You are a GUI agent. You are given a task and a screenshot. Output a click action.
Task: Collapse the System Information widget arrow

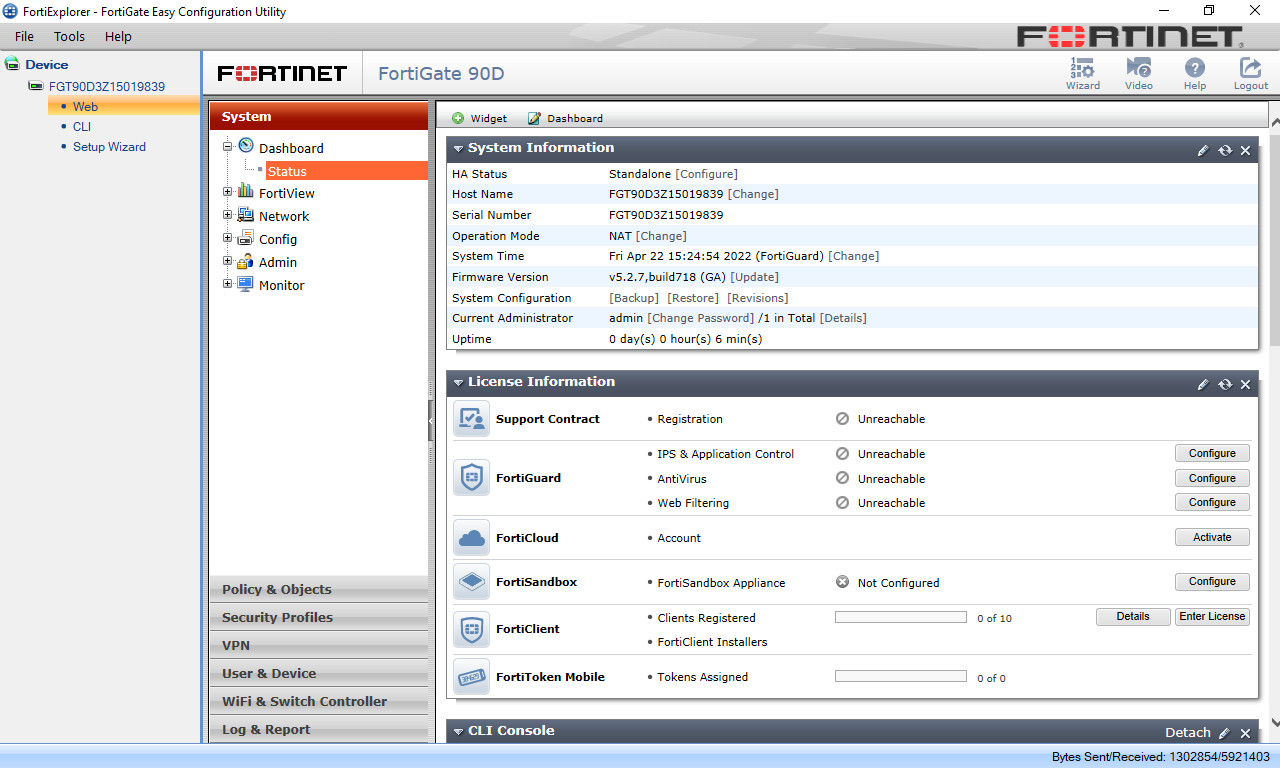pos(458,149)
